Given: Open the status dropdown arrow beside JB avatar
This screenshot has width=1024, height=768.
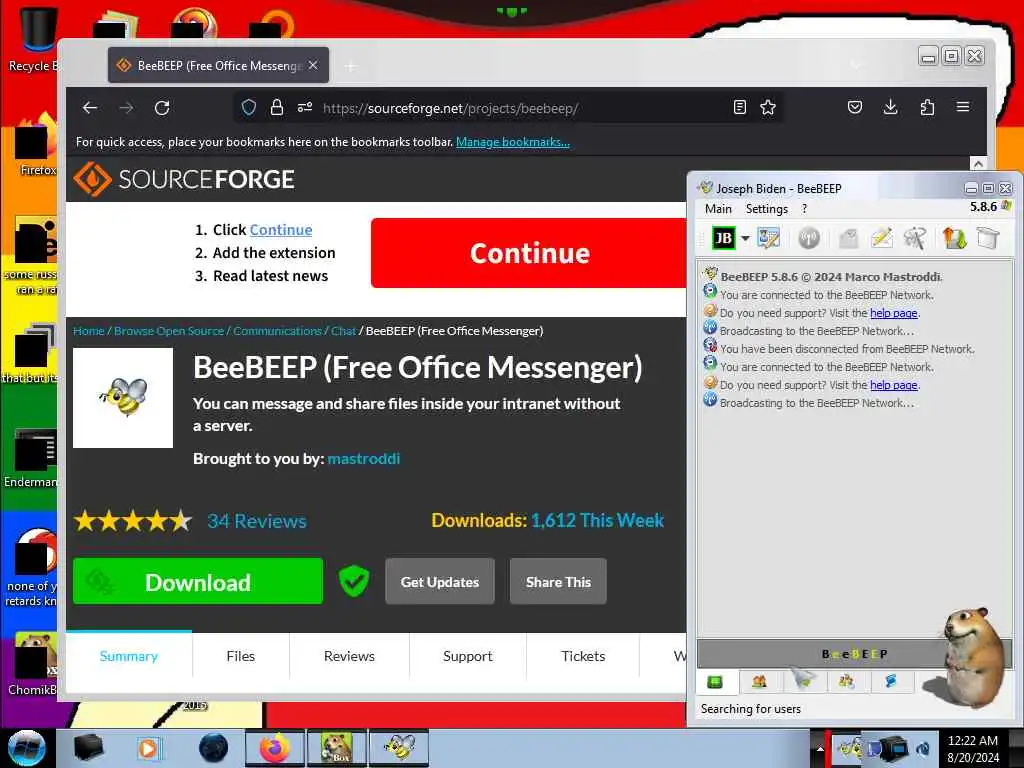Looking at the screenshot, I should click(744, 238).
